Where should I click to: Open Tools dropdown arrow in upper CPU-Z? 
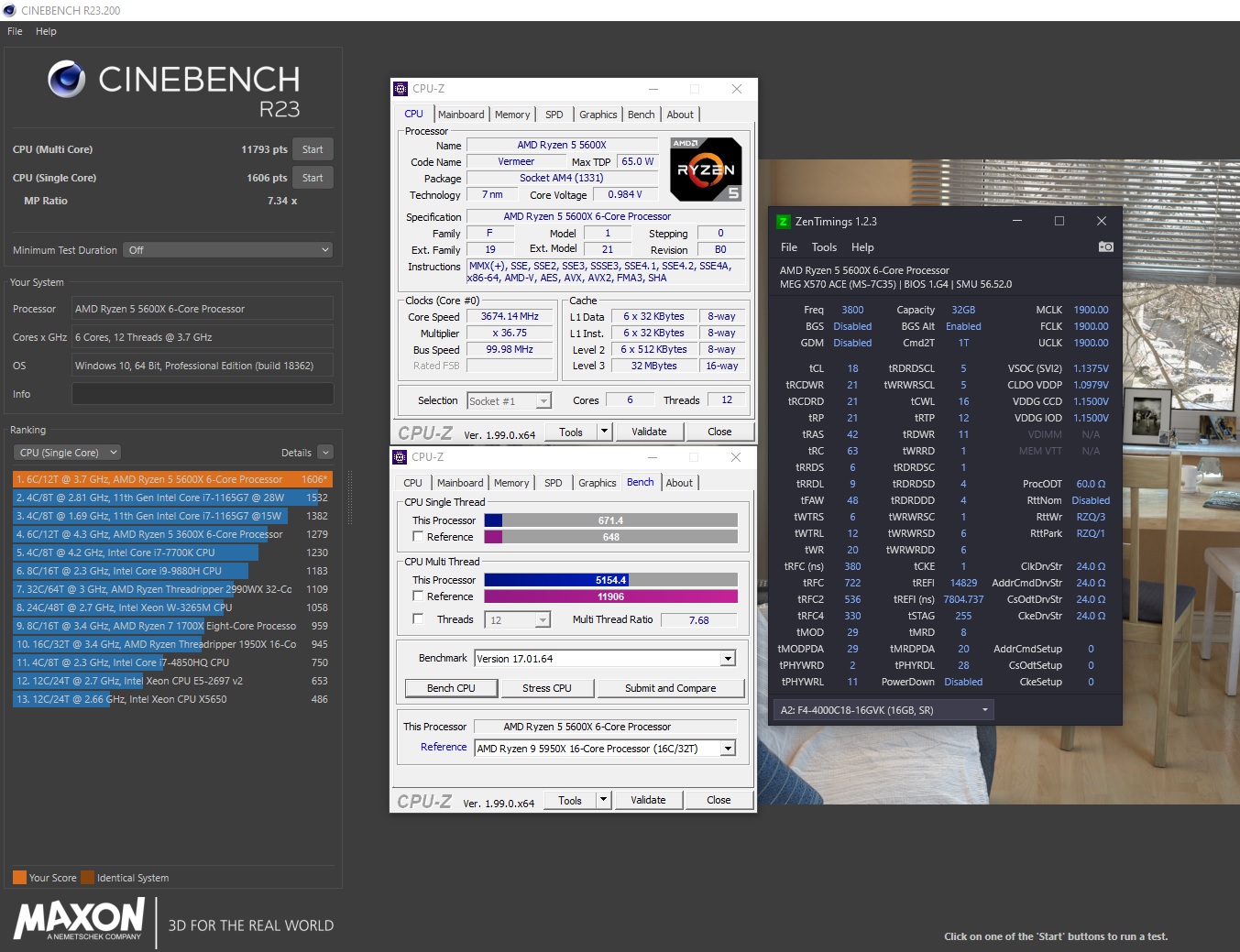(x=604, y=432)
